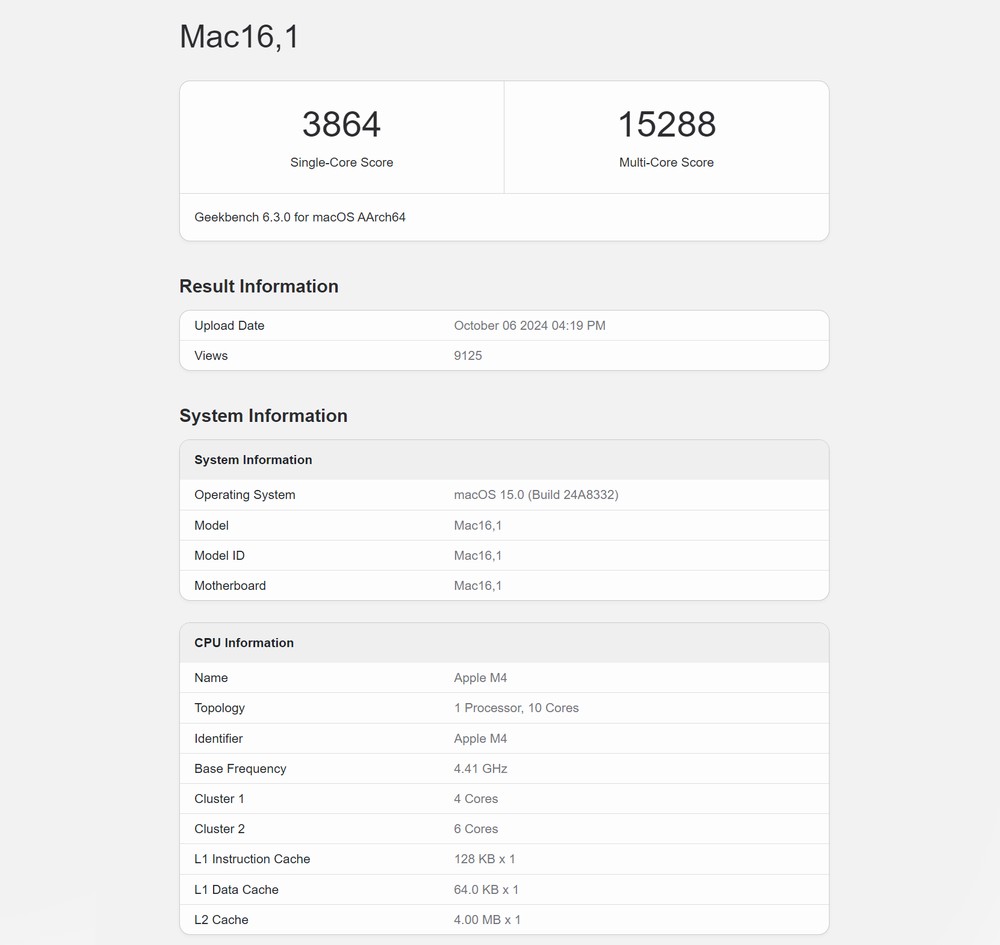Image resolution: width=1000 pixels, height=945 pixels.
Task: Click the Base Frequency label
Action: click(240, 769)
